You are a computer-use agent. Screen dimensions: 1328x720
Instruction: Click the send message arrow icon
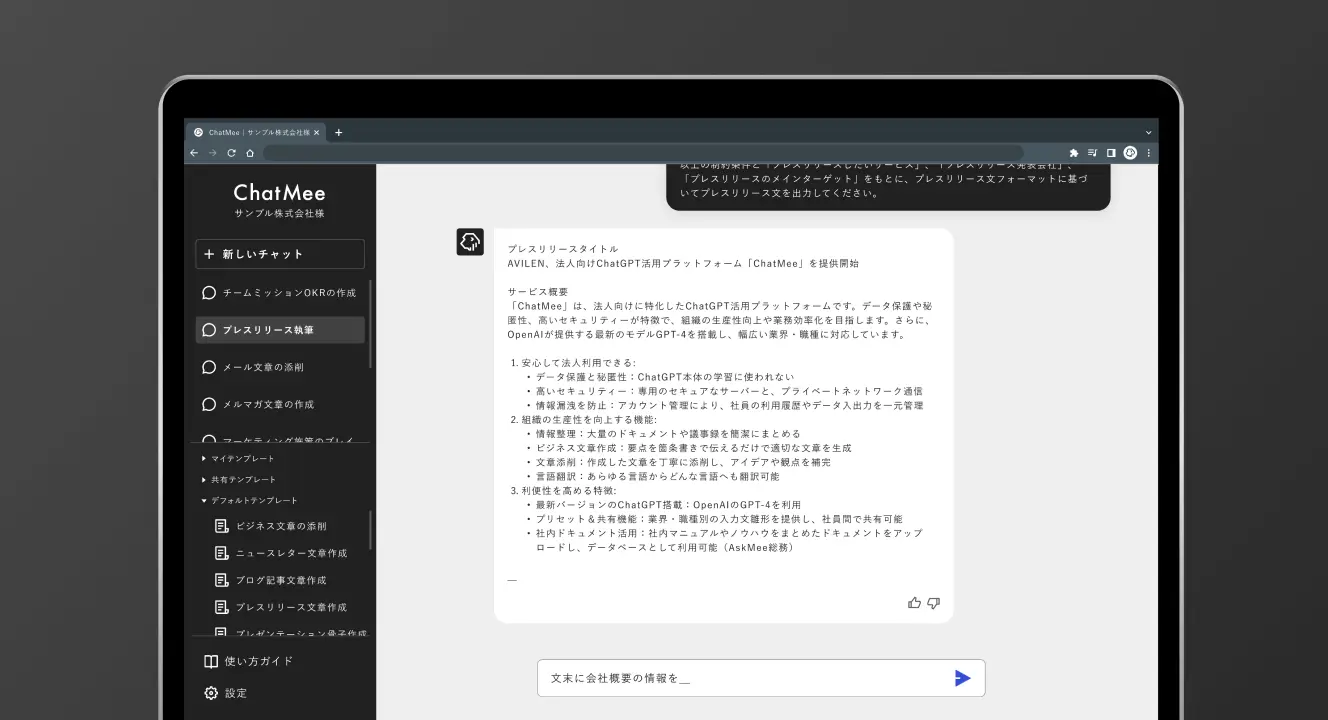pos(962,678)
